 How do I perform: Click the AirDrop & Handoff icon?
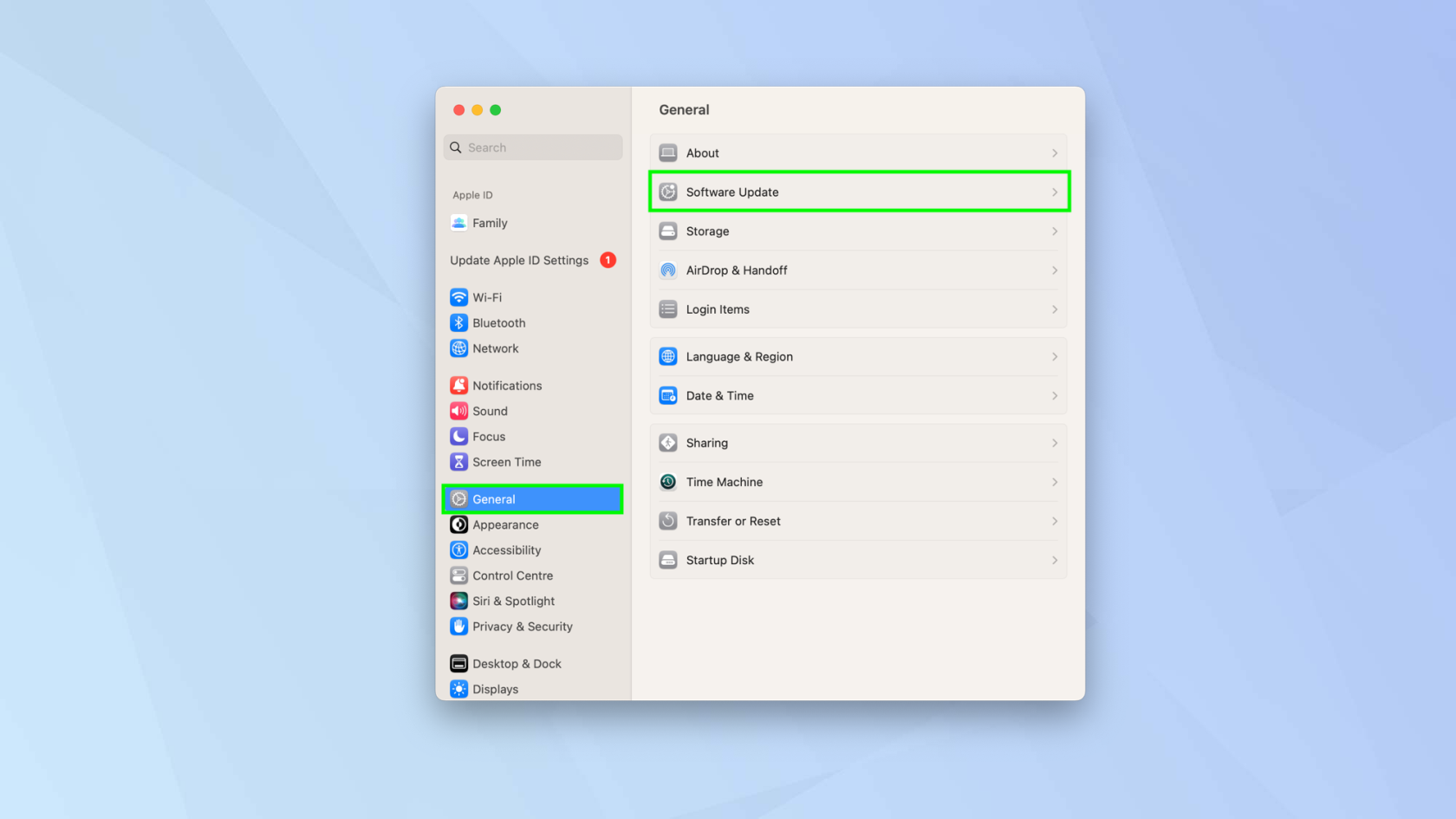click(x=667, y=270)
